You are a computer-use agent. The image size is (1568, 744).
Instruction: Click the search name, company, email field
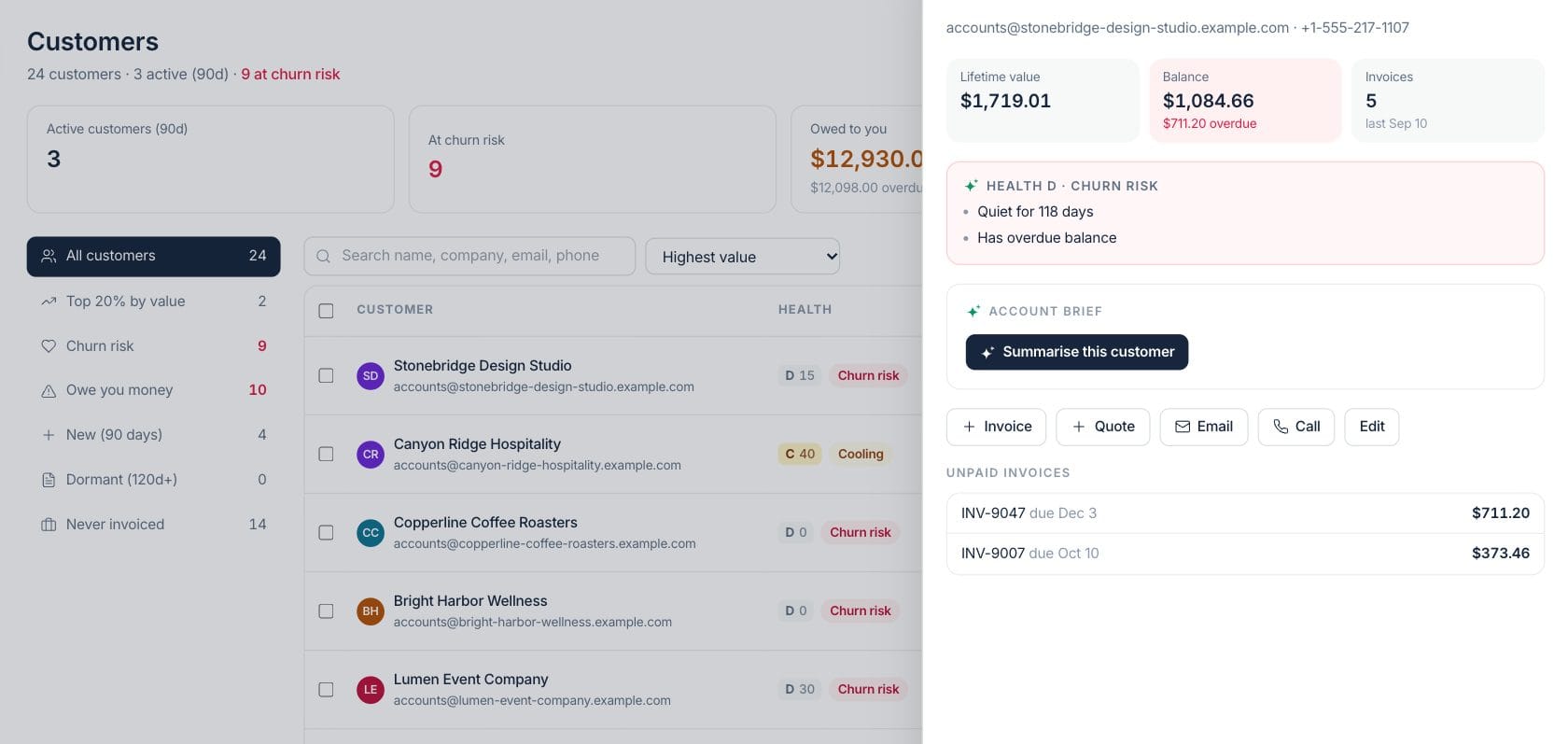coord(469,256)
